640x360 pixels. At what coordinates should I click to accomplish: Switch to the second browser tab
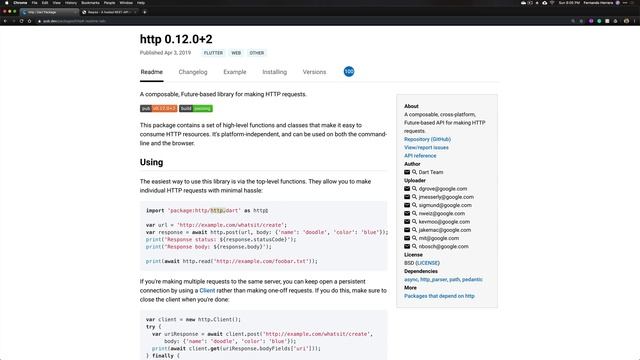109,12
